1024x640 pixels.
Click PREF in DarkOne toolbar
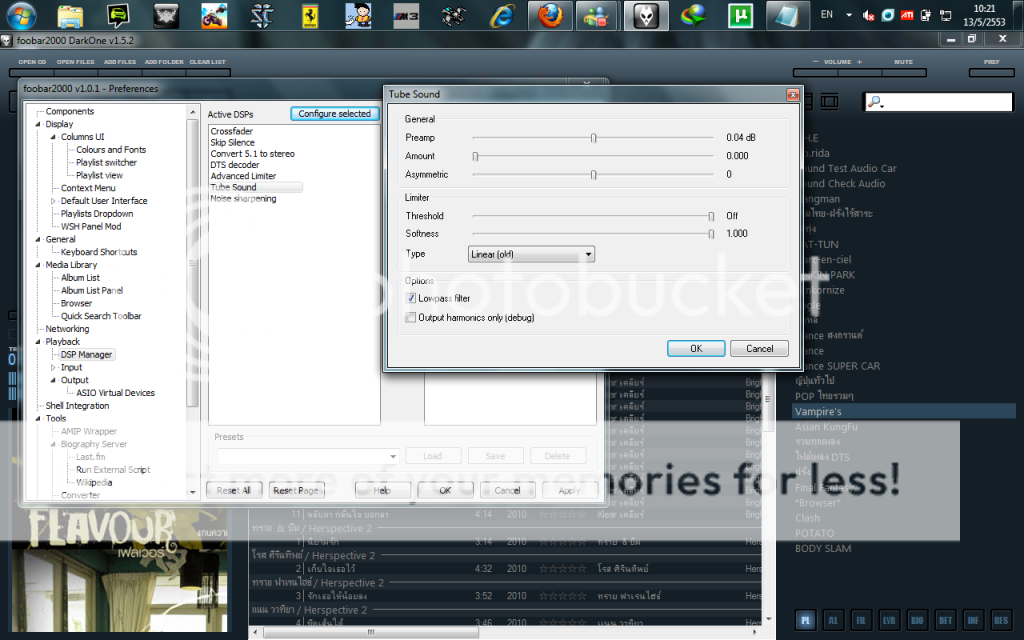(x=991, y=62)
